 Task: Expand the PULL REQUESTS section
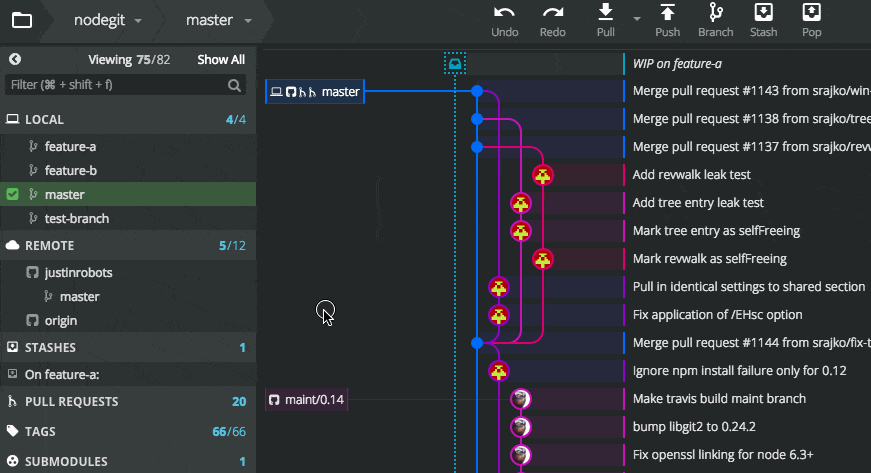pos(128,401)
